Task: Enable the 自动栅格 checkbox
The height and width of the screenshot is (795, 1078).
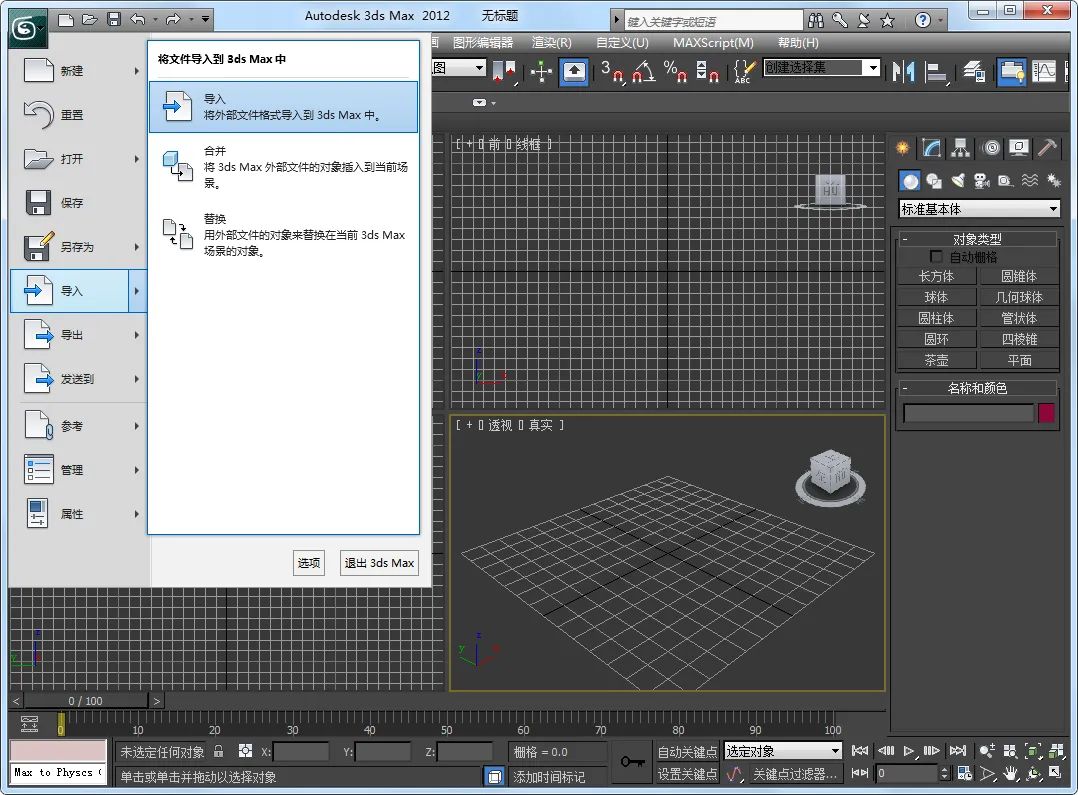Action: point(936,257)
